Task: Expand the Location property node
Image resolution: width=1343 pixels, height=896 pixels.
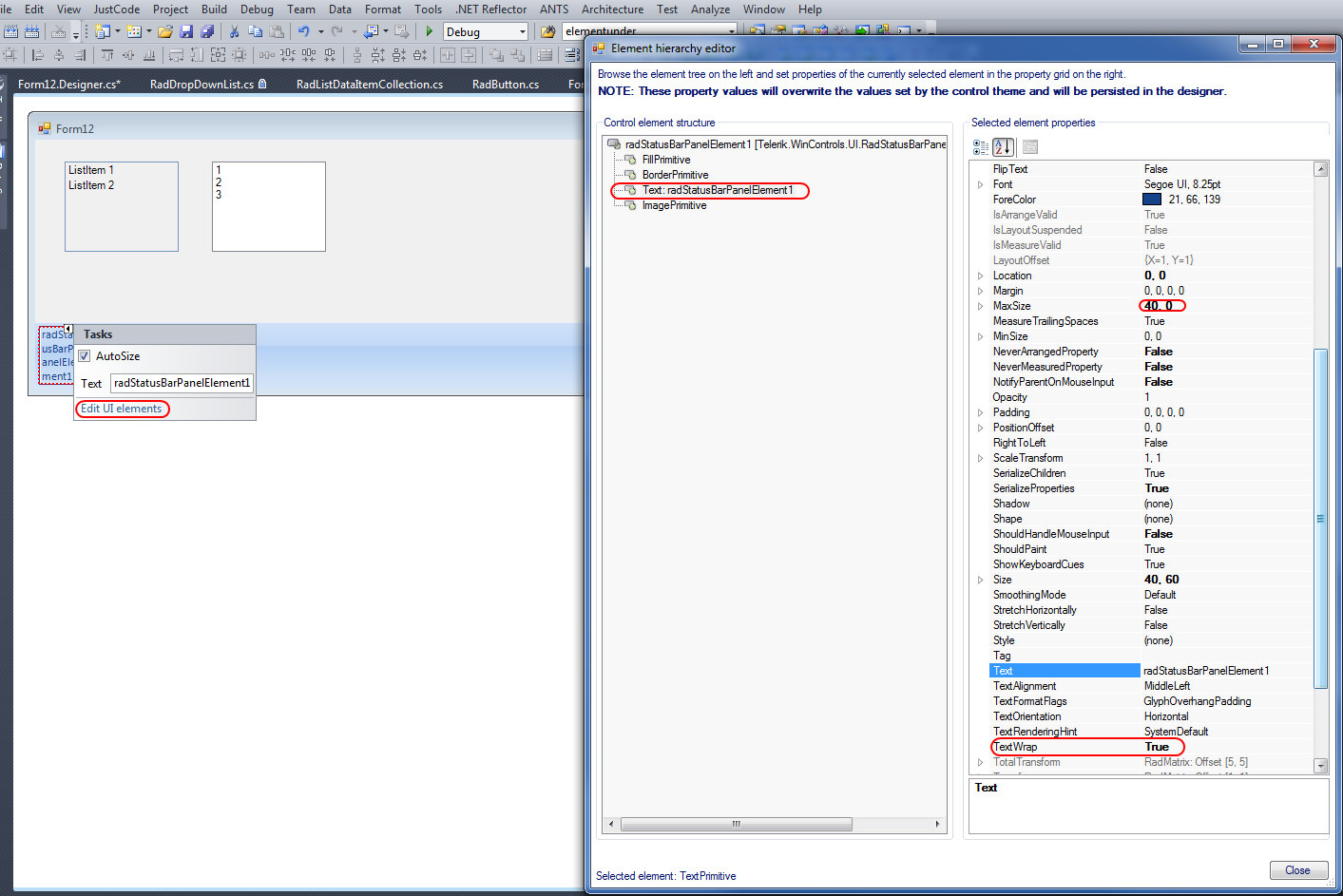Action: [x=980, y=276]
